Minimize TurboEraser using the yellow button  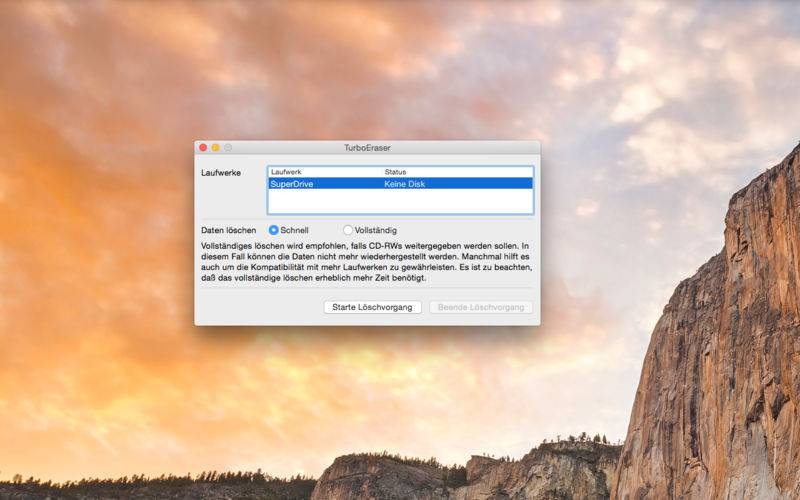(x=215, y=147)
